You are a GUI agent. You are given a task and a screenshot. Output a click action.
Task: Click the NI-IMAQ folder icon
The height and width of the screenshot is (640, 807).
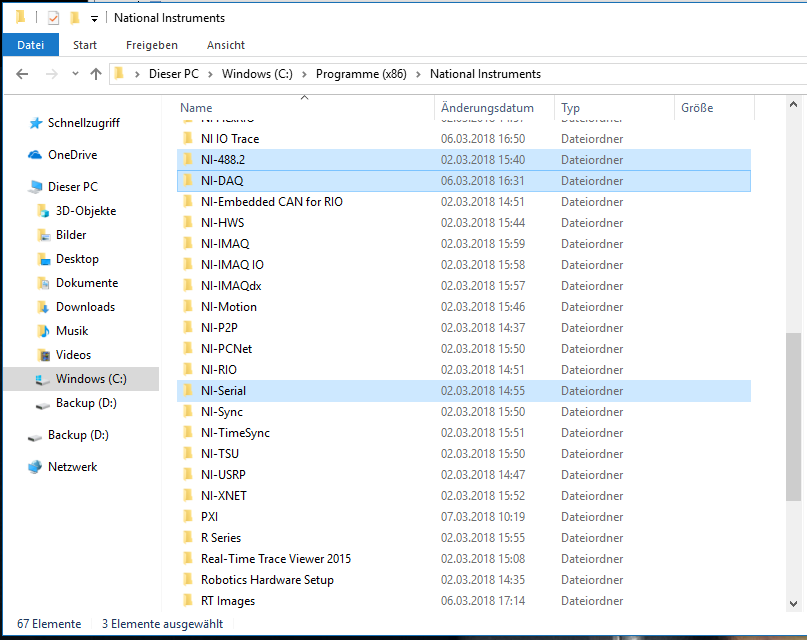[188, 243]
